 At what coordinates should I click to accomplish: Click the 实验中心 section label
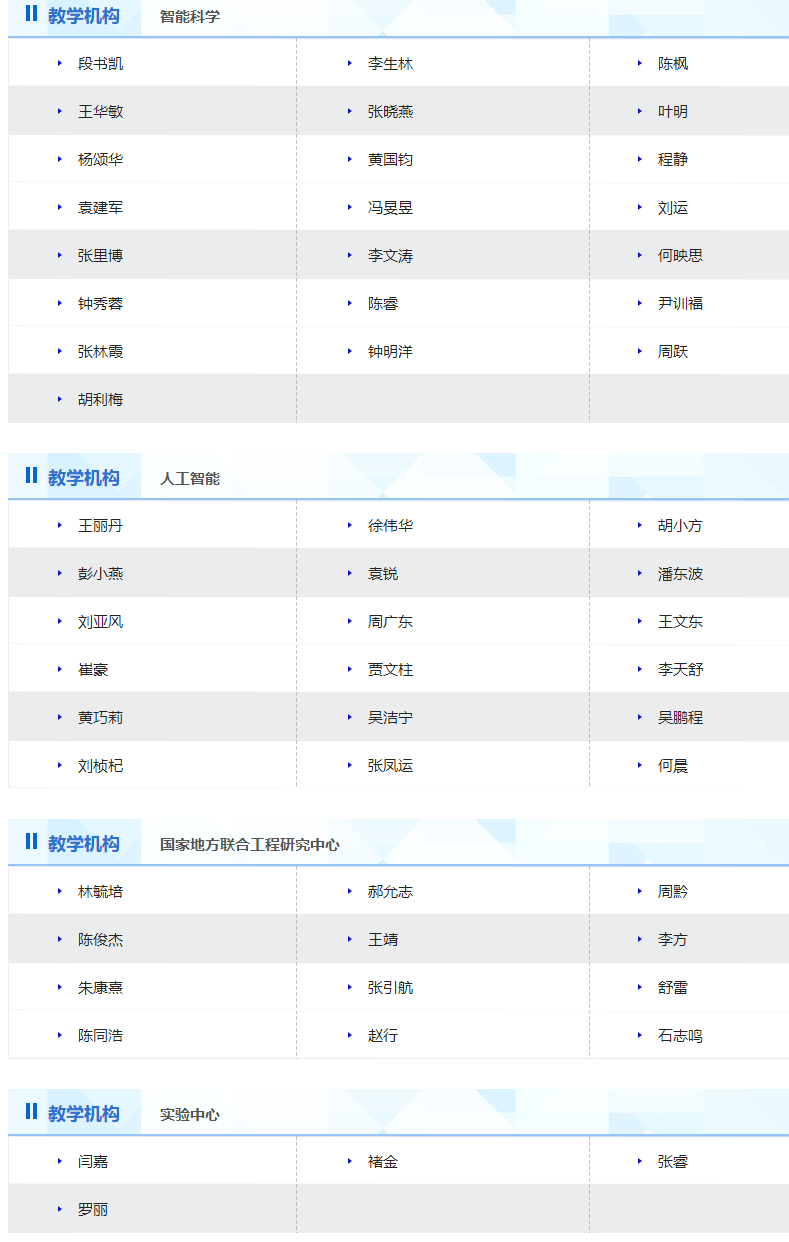click(190, 1115)
